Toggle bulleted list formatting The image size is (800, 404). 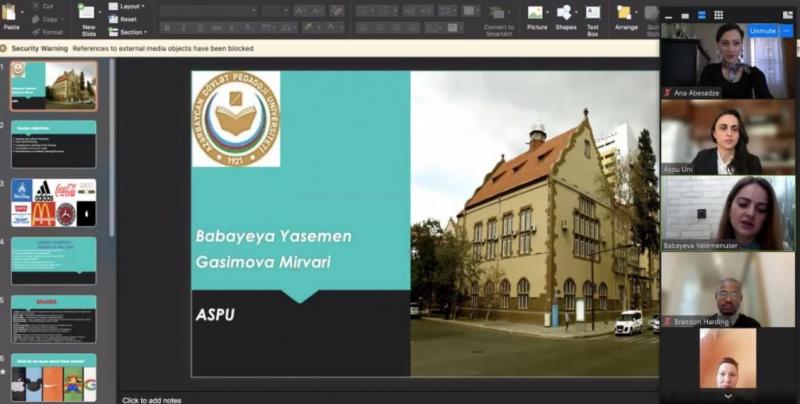point(362,11)
